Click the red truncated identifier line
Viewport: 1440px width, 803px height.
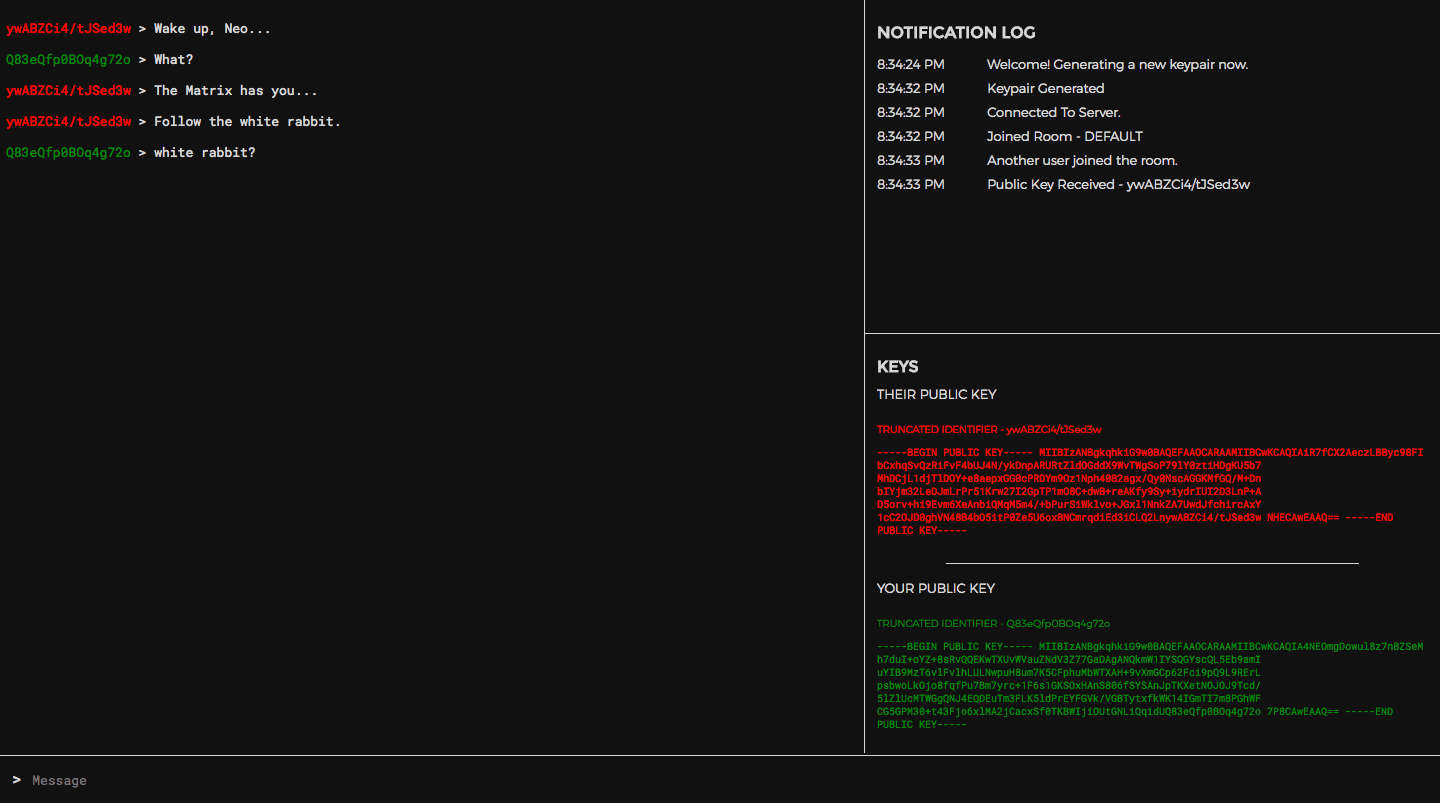tap(990, 430)
